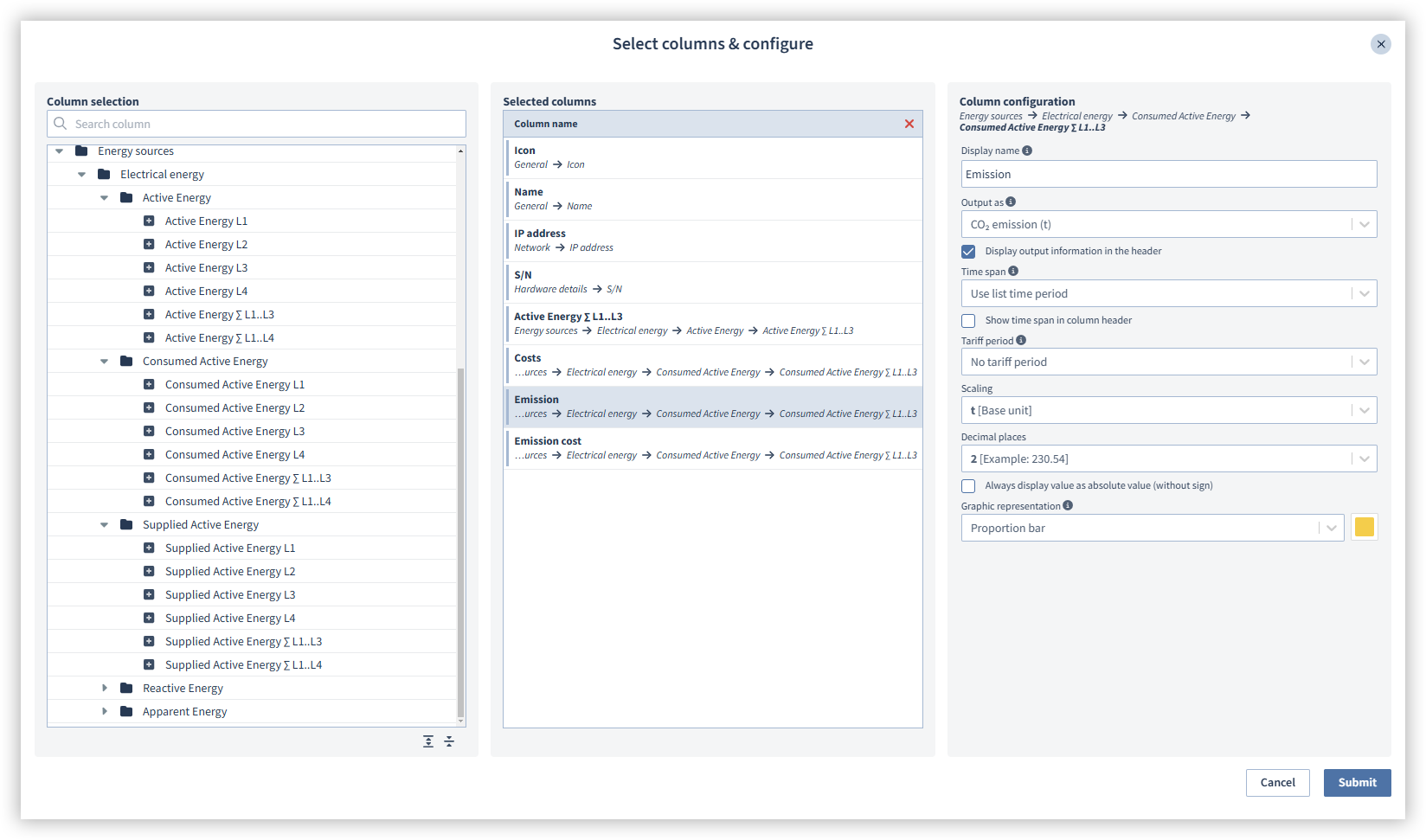
Task: Click the Cancel button
Action: 1277,783
